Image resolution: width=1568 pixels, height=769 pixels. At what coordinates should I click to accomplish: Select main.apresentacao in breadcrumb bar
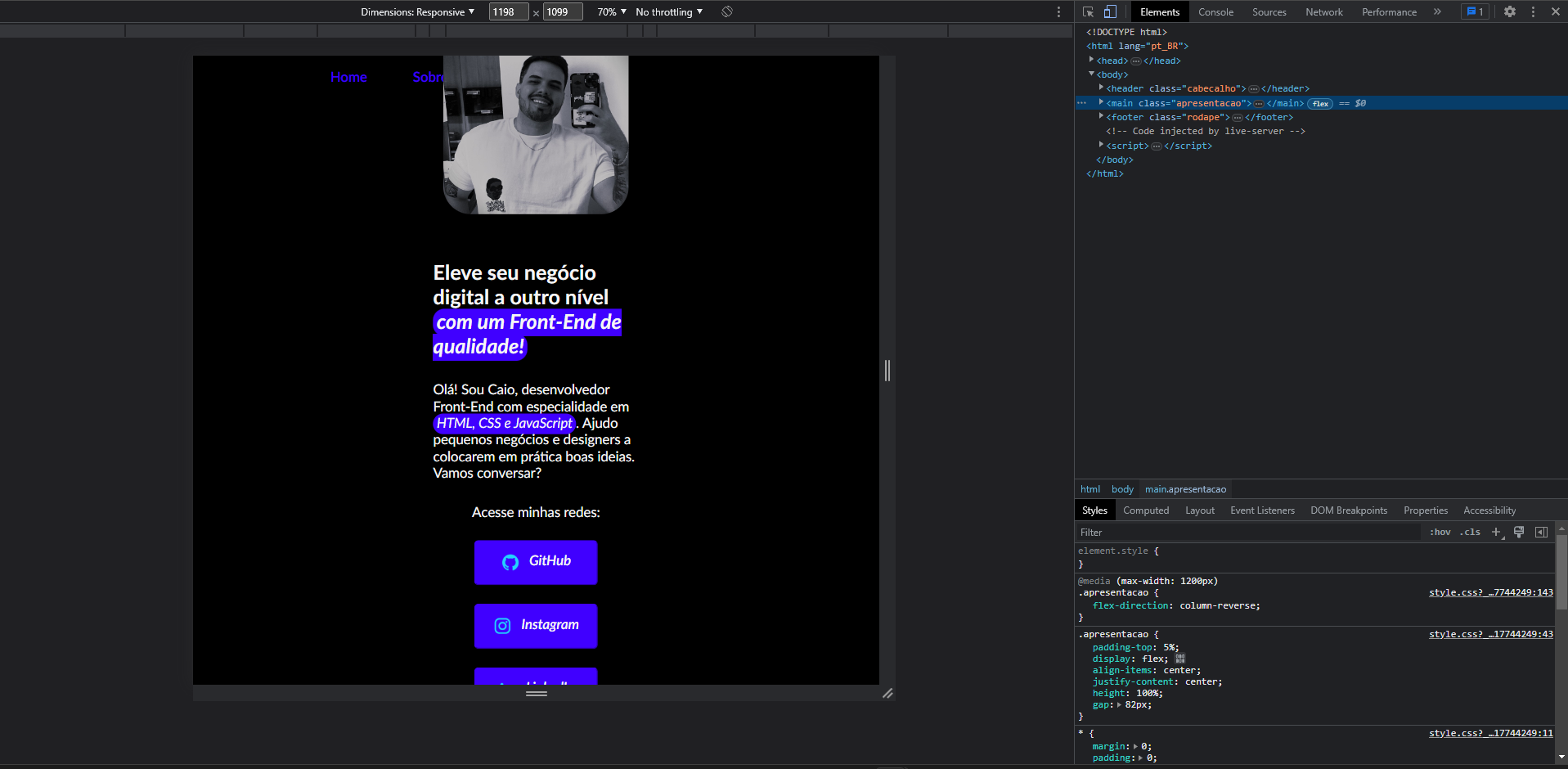click(x=1185, y=489)
